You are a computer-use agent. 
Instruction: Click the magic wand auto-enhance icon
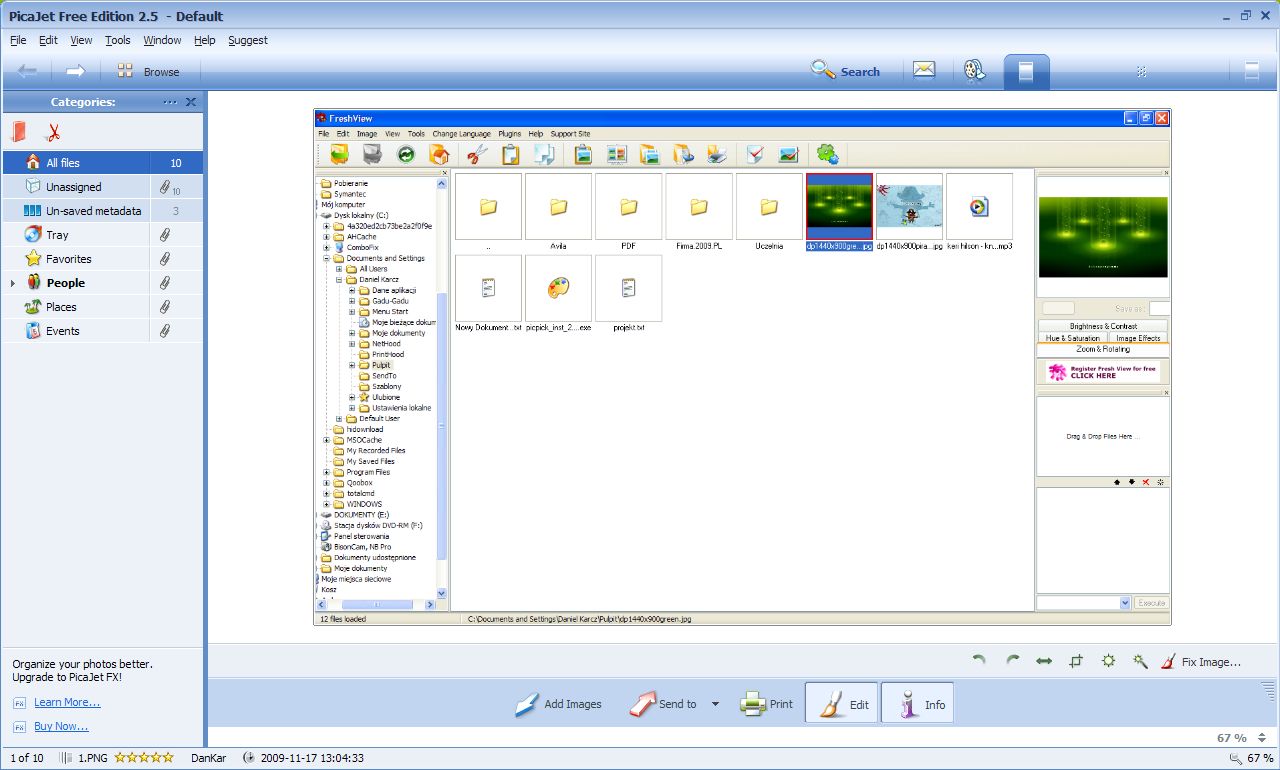pyautogui.click(x=1140, y=661)
